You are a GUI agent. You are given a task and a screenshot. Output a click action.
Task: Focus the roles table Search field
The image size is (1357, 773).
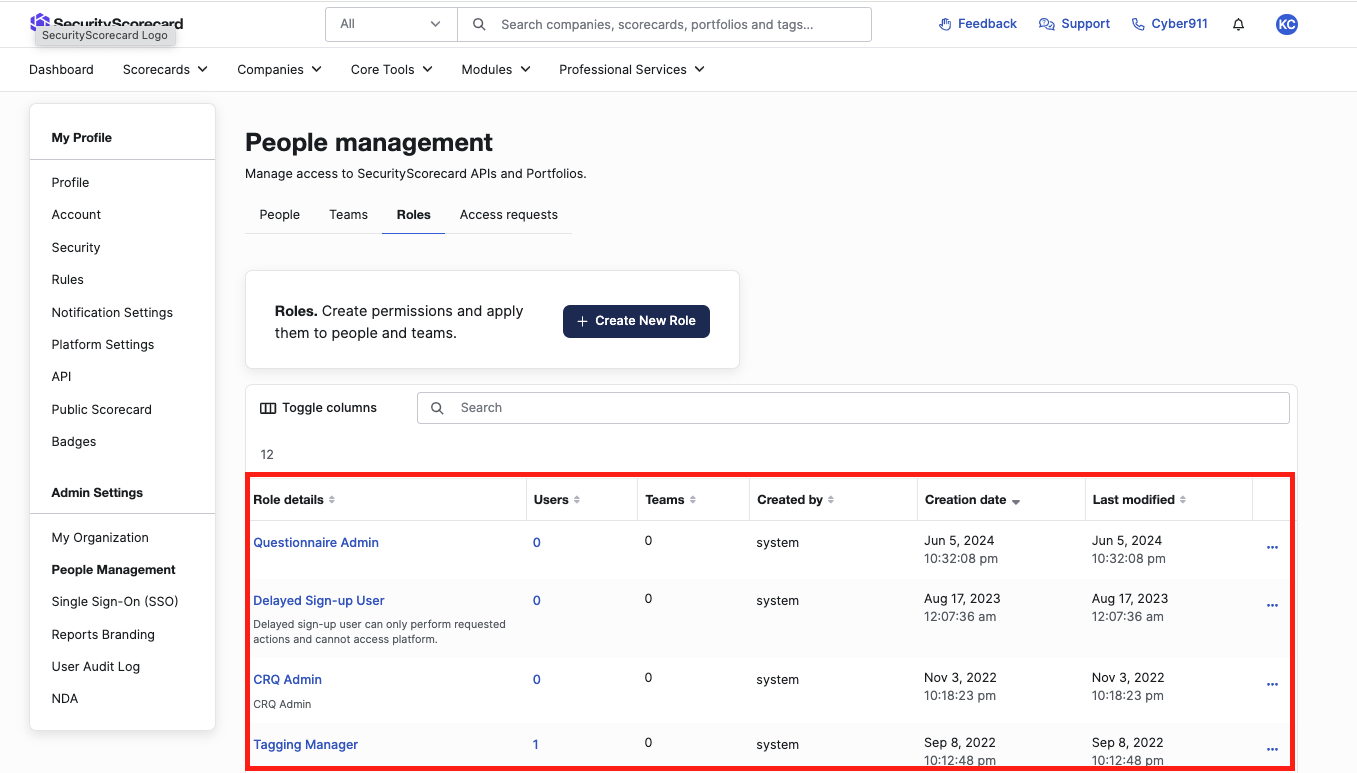(x=853, y=408)
